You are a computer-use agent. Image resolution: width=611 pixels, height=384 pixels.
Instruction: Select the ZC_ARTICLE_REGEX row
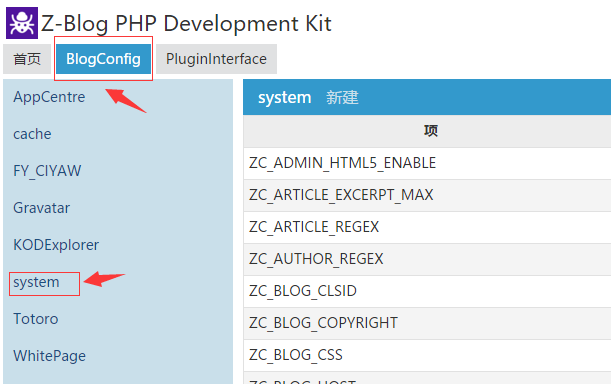[x=427, y=227]
